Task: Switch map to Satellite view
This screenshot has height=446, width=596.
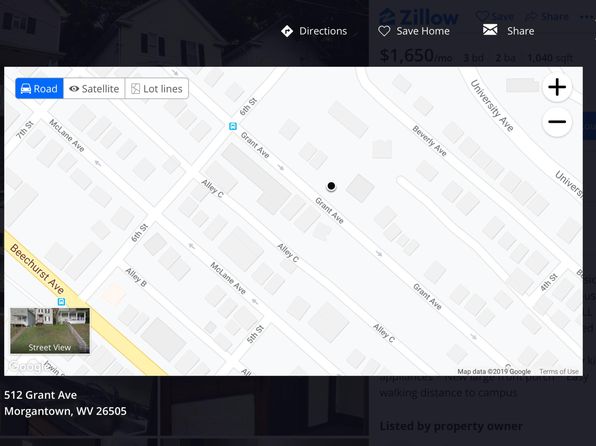Action: tap(94, 89)
